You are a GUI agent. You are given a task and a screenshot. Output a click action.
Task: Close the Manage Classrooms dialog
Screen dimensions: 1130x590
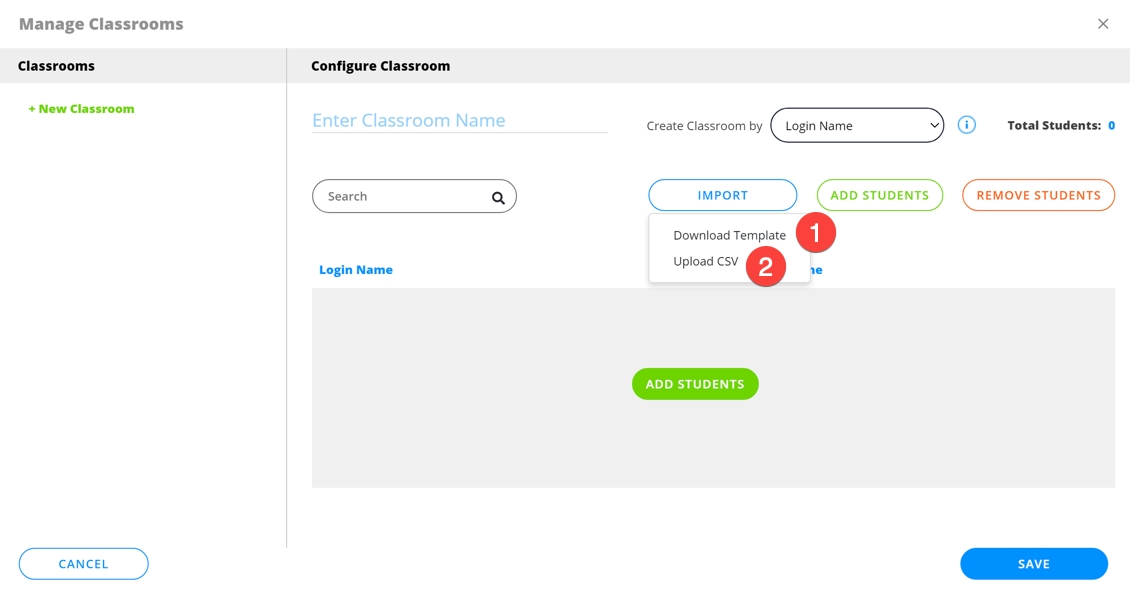tap(1103, 24)
